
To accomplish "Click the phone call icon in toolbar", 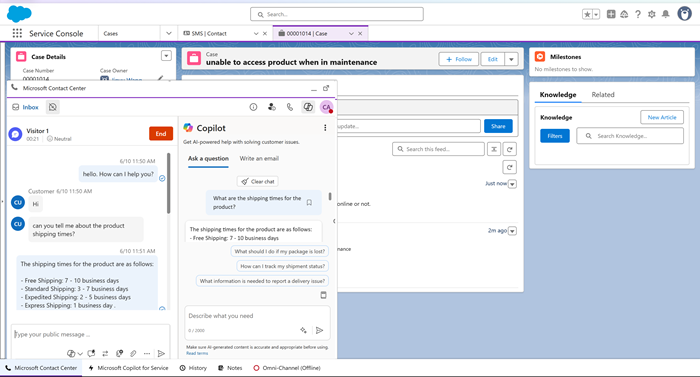I will [290, 107].
